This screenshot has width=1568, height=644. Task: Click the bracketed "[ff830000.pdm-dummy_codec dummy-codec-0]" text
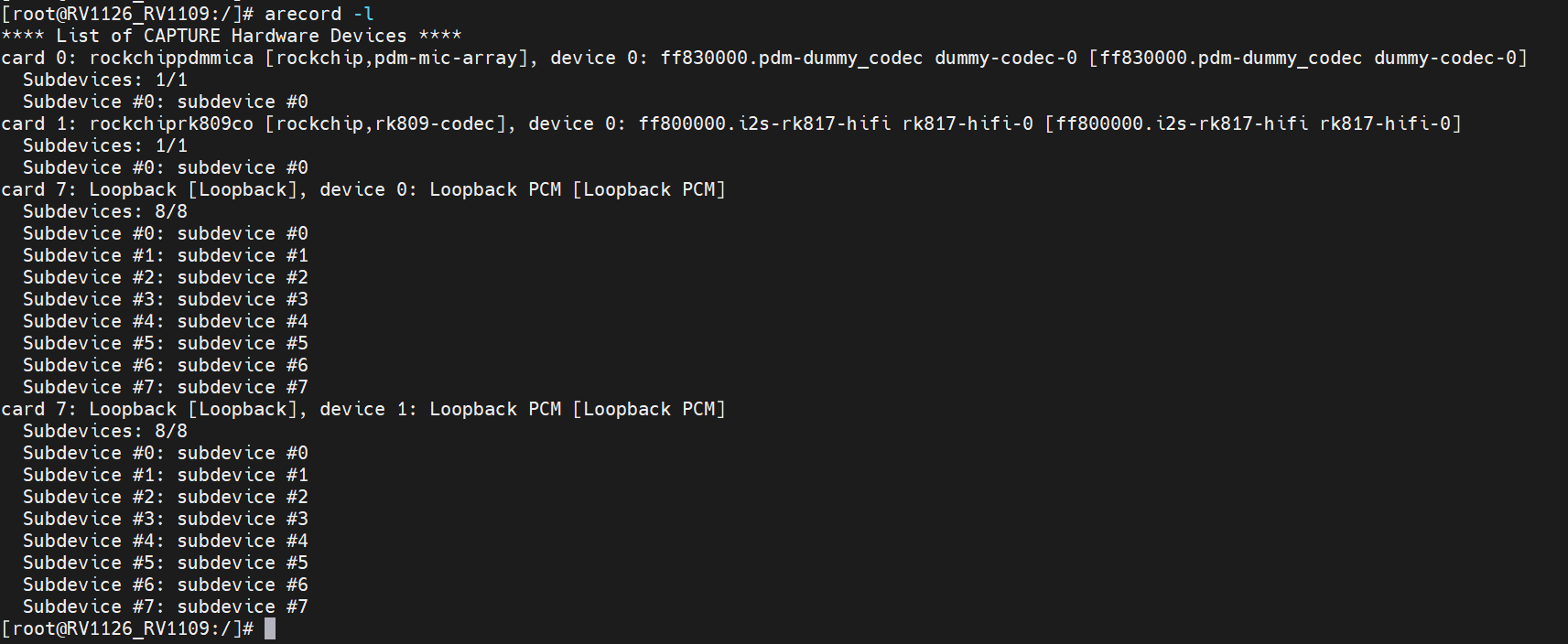[x=1307, y=58]
